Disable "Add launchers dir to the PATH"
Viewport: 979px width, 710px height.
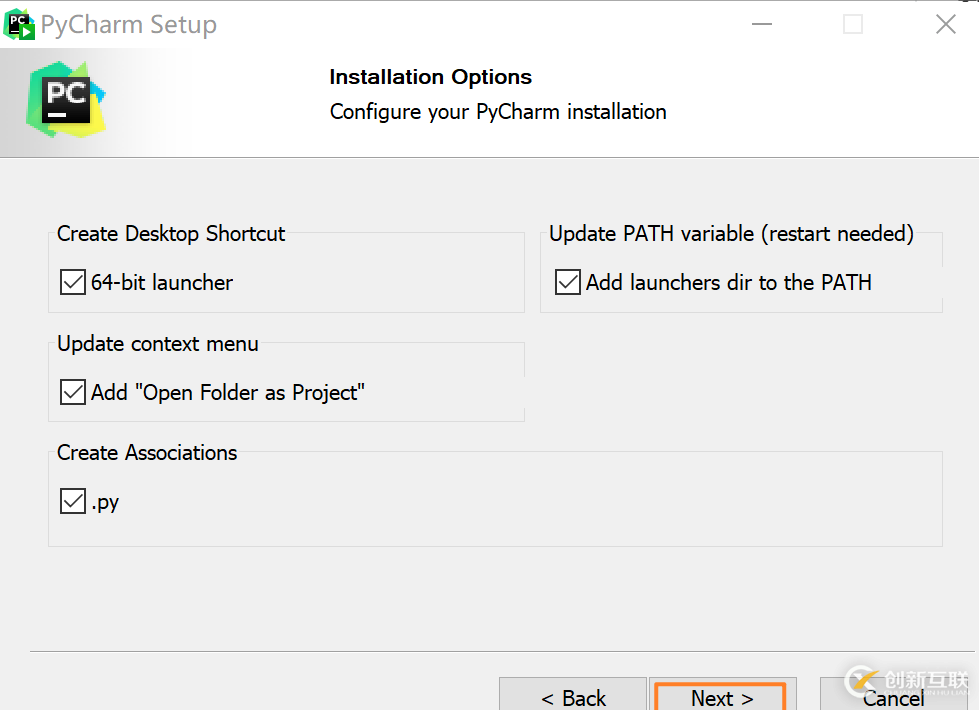coord(567,282)
